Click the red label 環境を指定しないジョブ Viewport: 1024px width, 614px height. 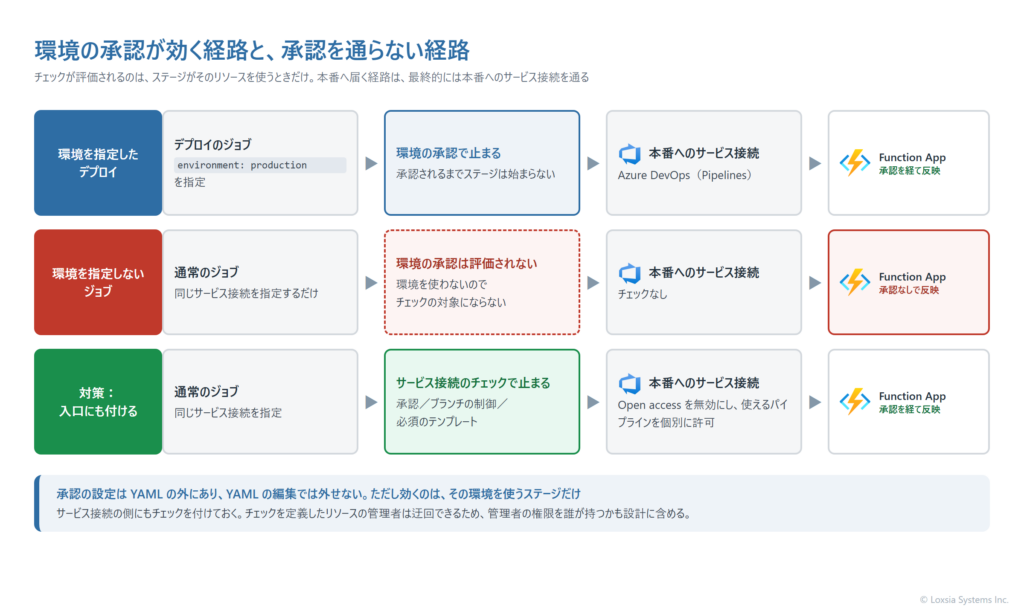98,282
